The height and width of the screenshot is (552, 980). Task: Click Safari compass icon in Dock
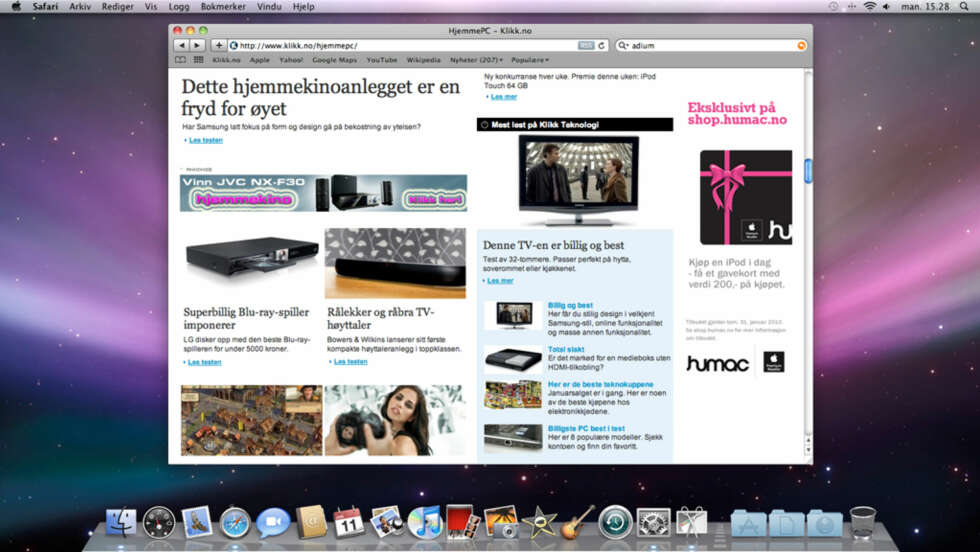pos(235,523)
